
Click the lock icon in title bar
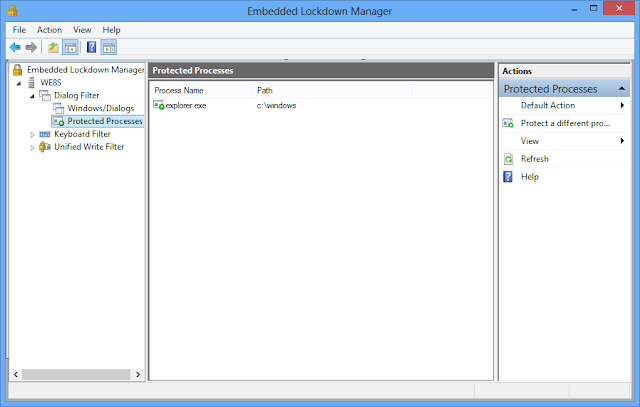[x=12, y=11]
